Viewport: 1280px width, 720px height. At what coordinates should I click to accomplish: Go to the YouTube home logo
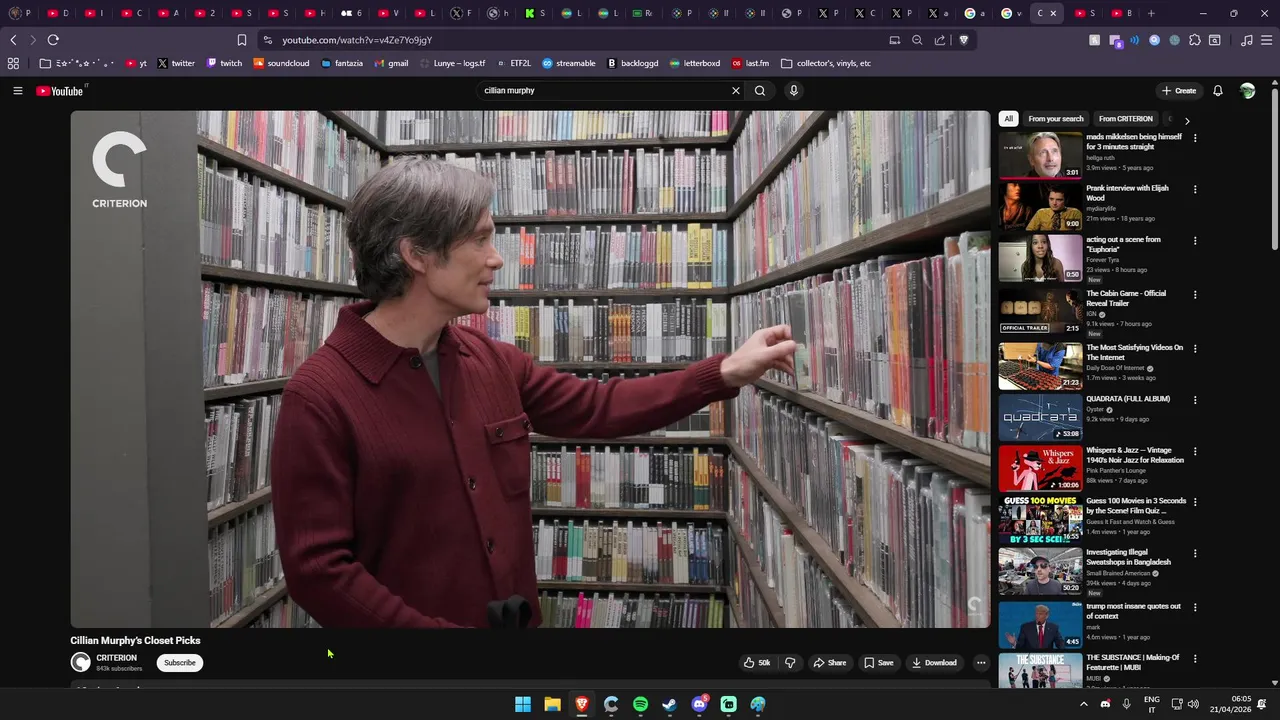point(60,91)
